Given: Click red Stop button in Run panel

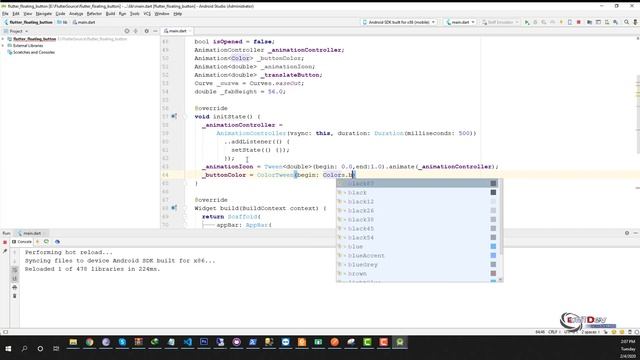Looking at the screenshot, I should (x=5, y=242).
